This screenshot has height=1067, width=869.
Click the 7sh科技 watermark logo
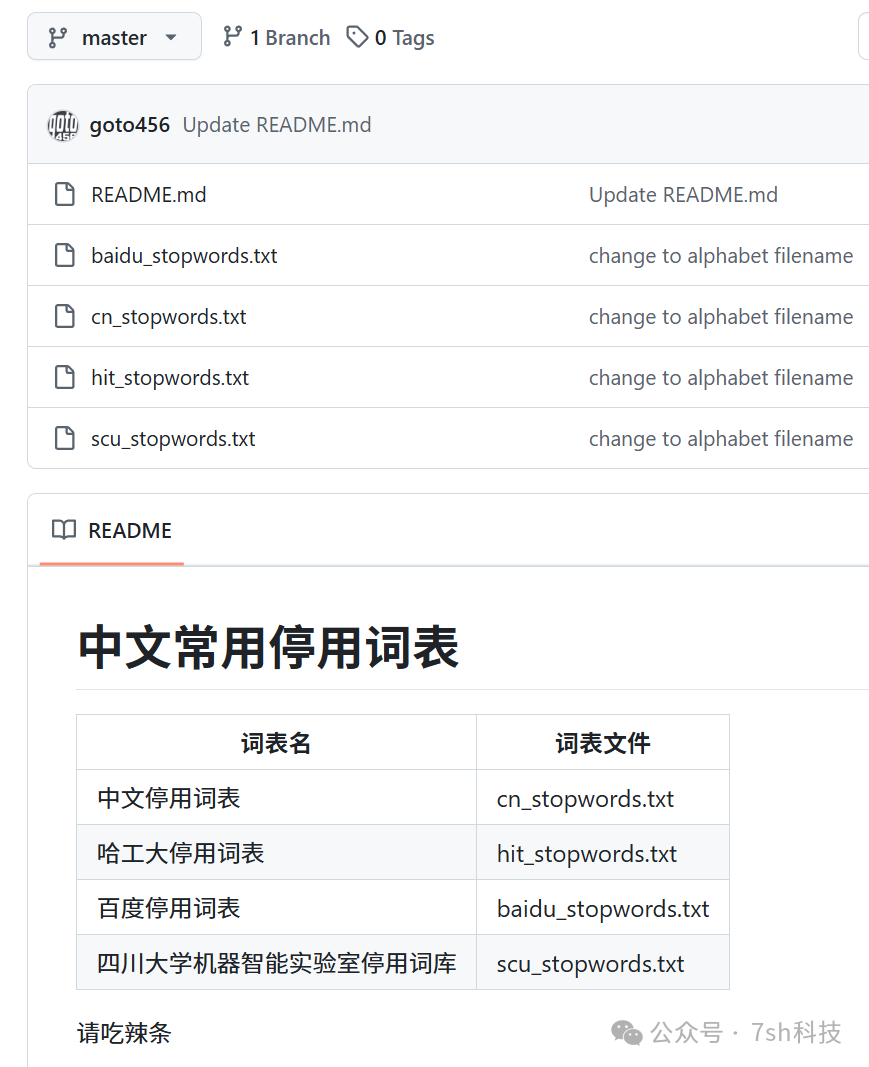(x=627, y=1033)
